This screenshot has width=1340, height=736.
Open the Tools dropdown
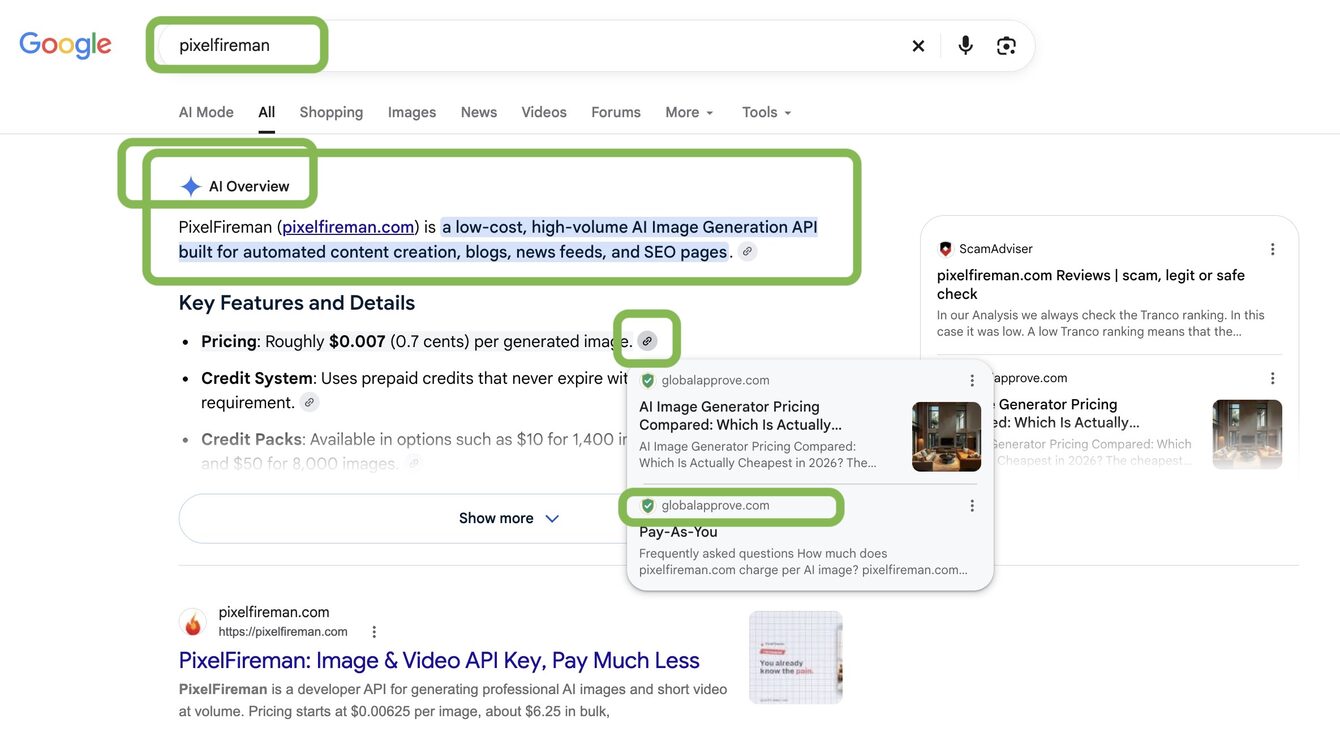pyautogui.click(x=766, y=112)
